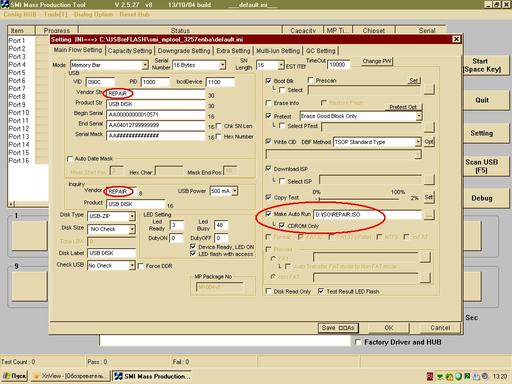Click the Opt button next to DBF Method

[x=429, y=142]
